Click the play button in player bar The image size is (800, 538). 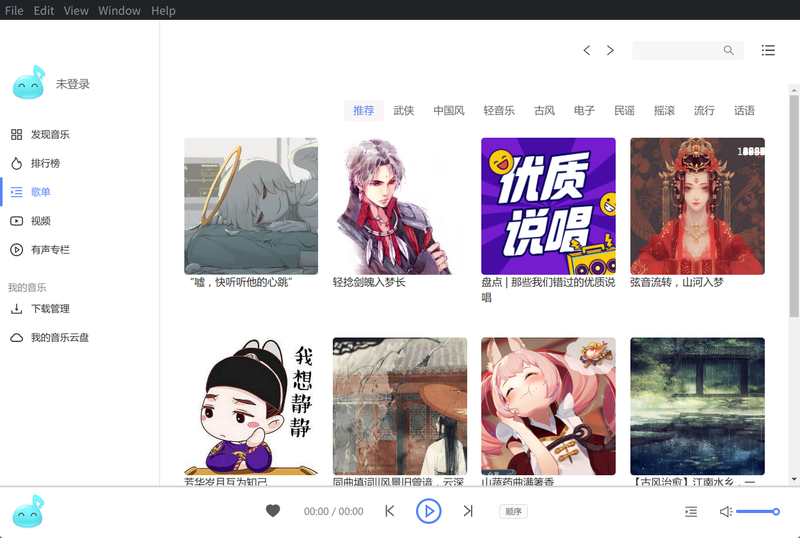pyautogui.click(x=428, y=511)
